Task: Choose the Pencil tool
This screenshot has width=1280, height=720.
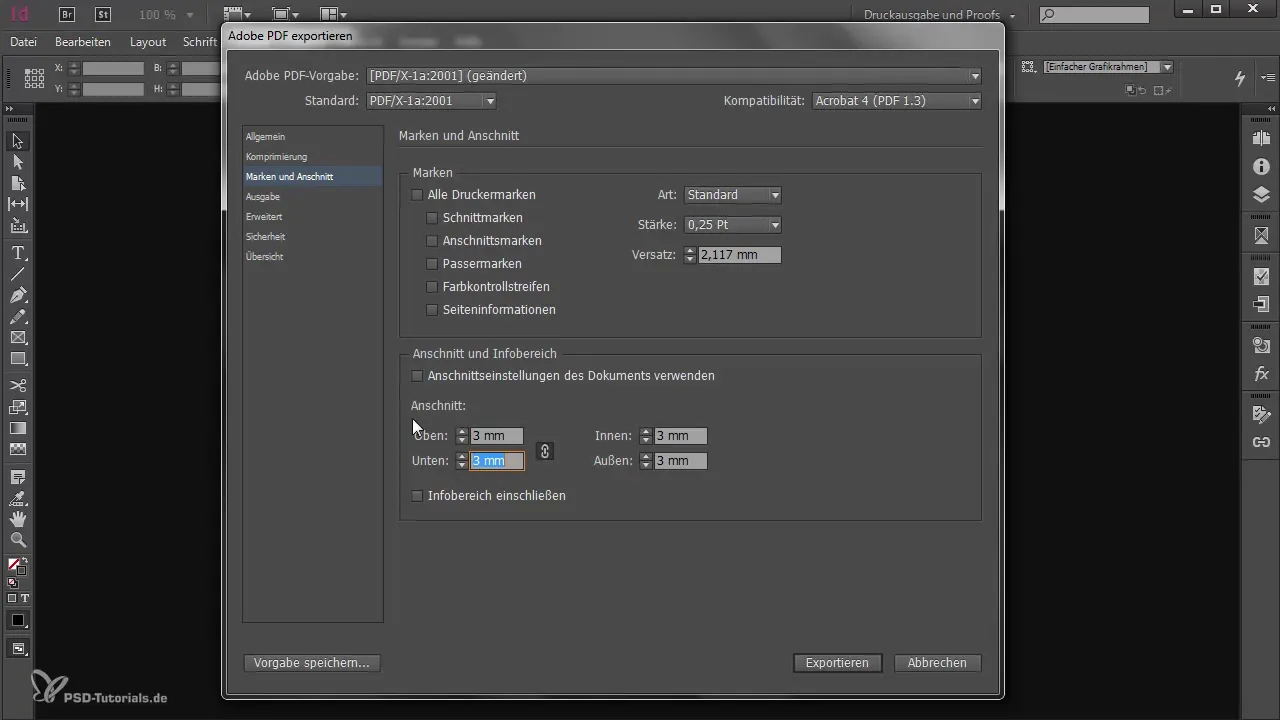Action: pos(18,316)
